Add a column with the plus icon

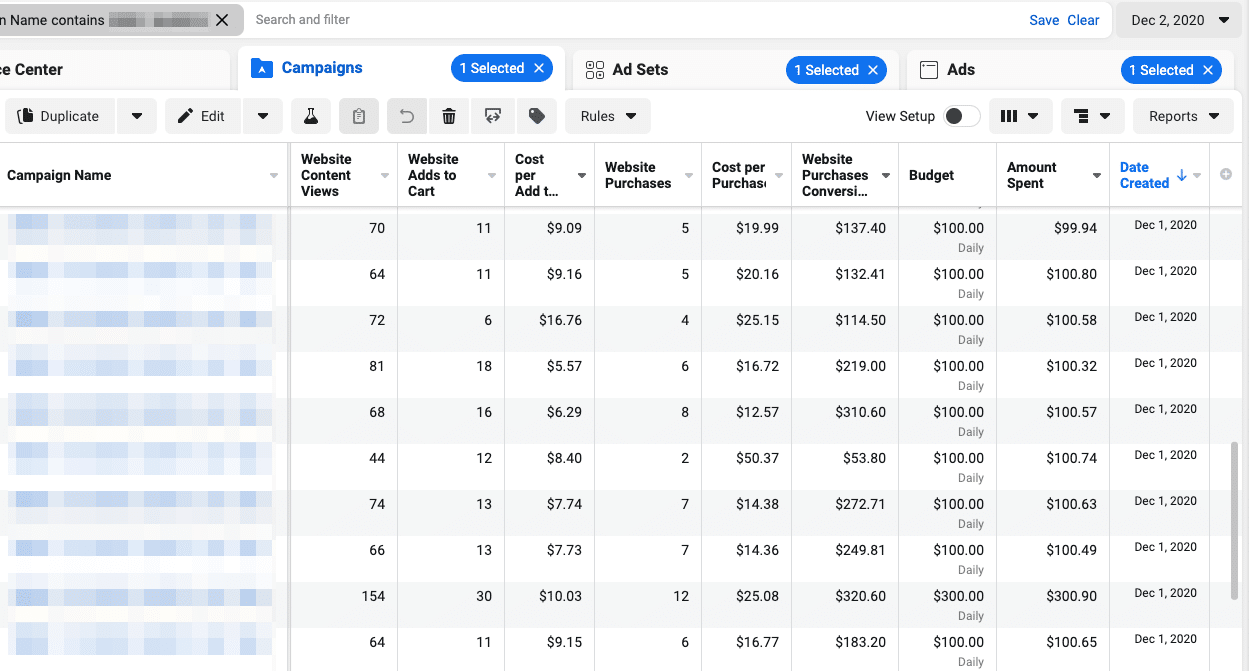click(1226, 175)
